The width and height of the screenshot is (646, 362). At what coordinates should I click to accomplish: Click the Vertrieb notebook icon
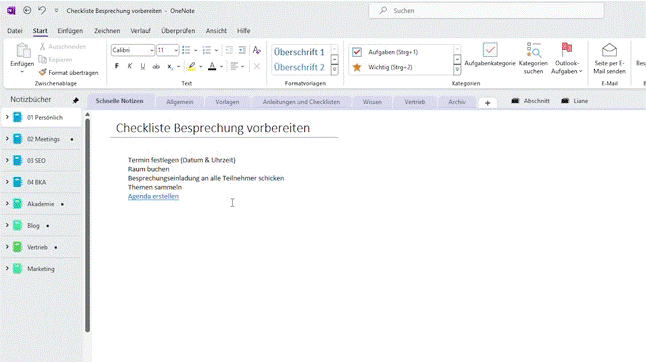(17, 247)
